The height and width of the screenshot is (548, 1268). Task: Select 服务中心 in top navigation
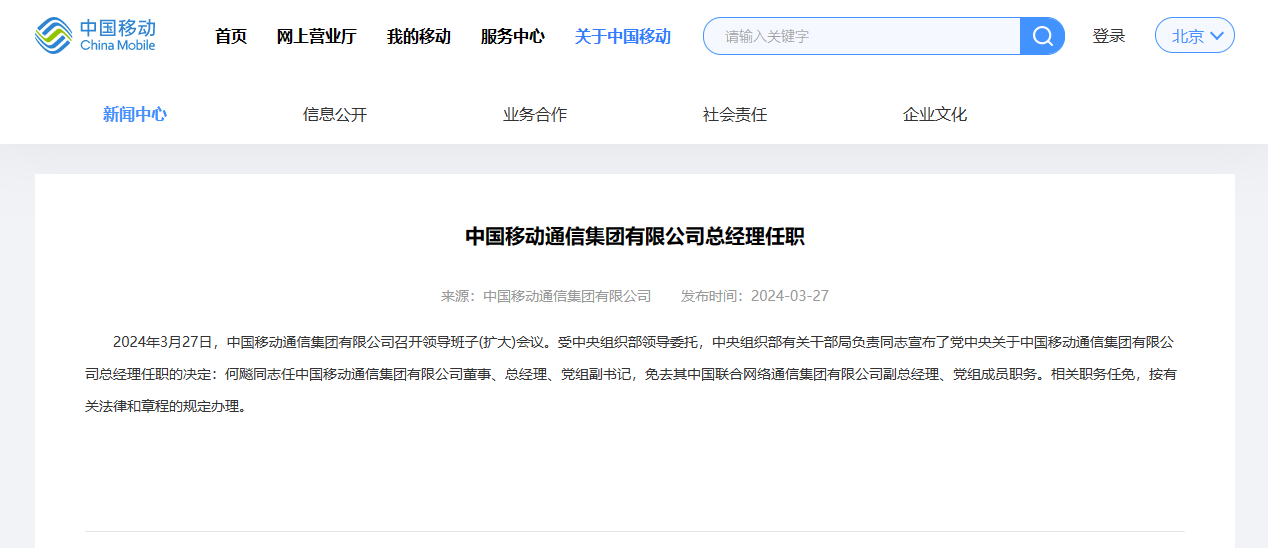pyautogui.click(x=513, y=36)
